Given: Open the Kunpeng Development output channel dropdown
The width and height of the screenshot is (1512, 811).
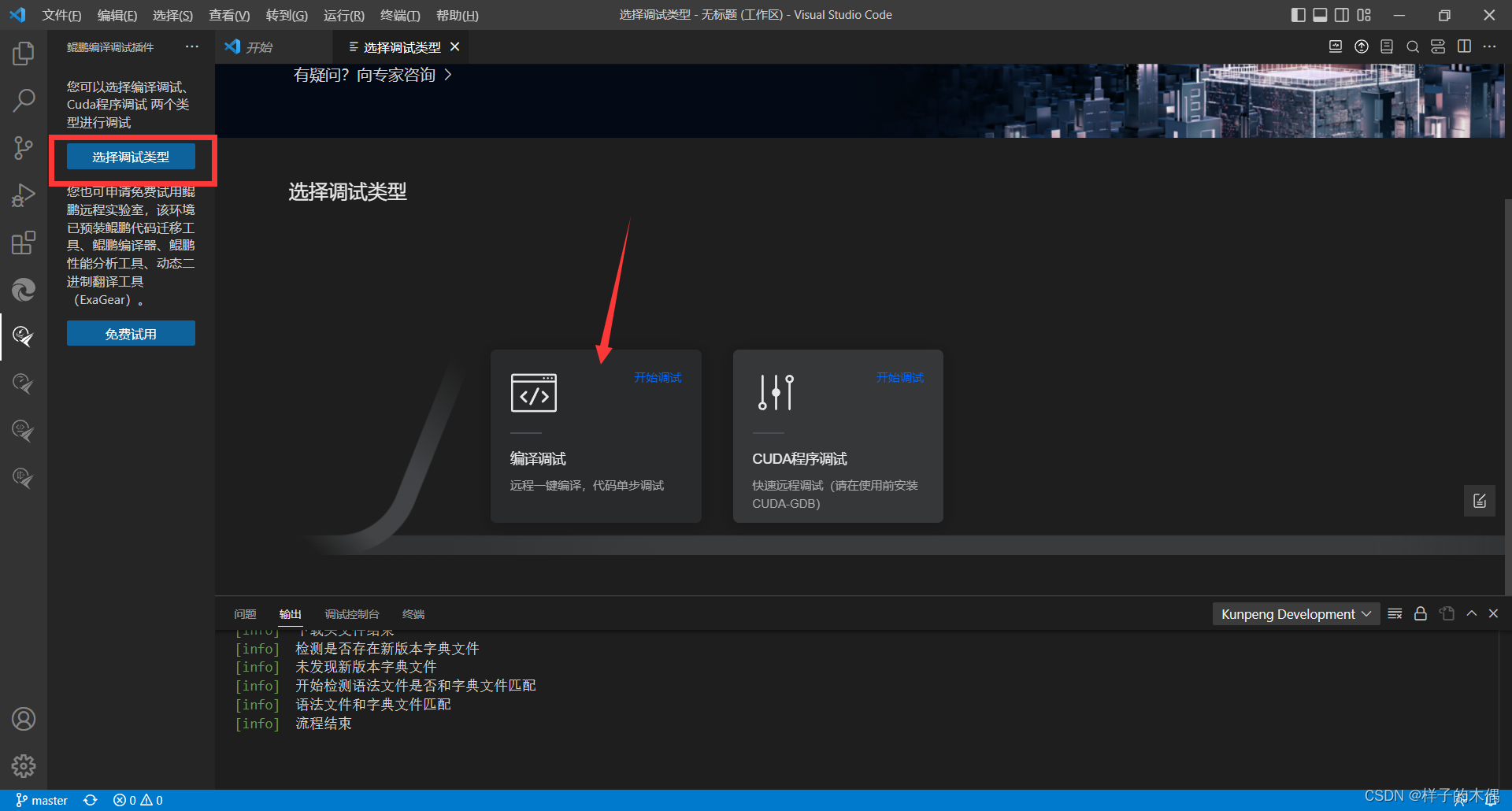Looking at the screenshot, I should click(x=1296, y=614).
